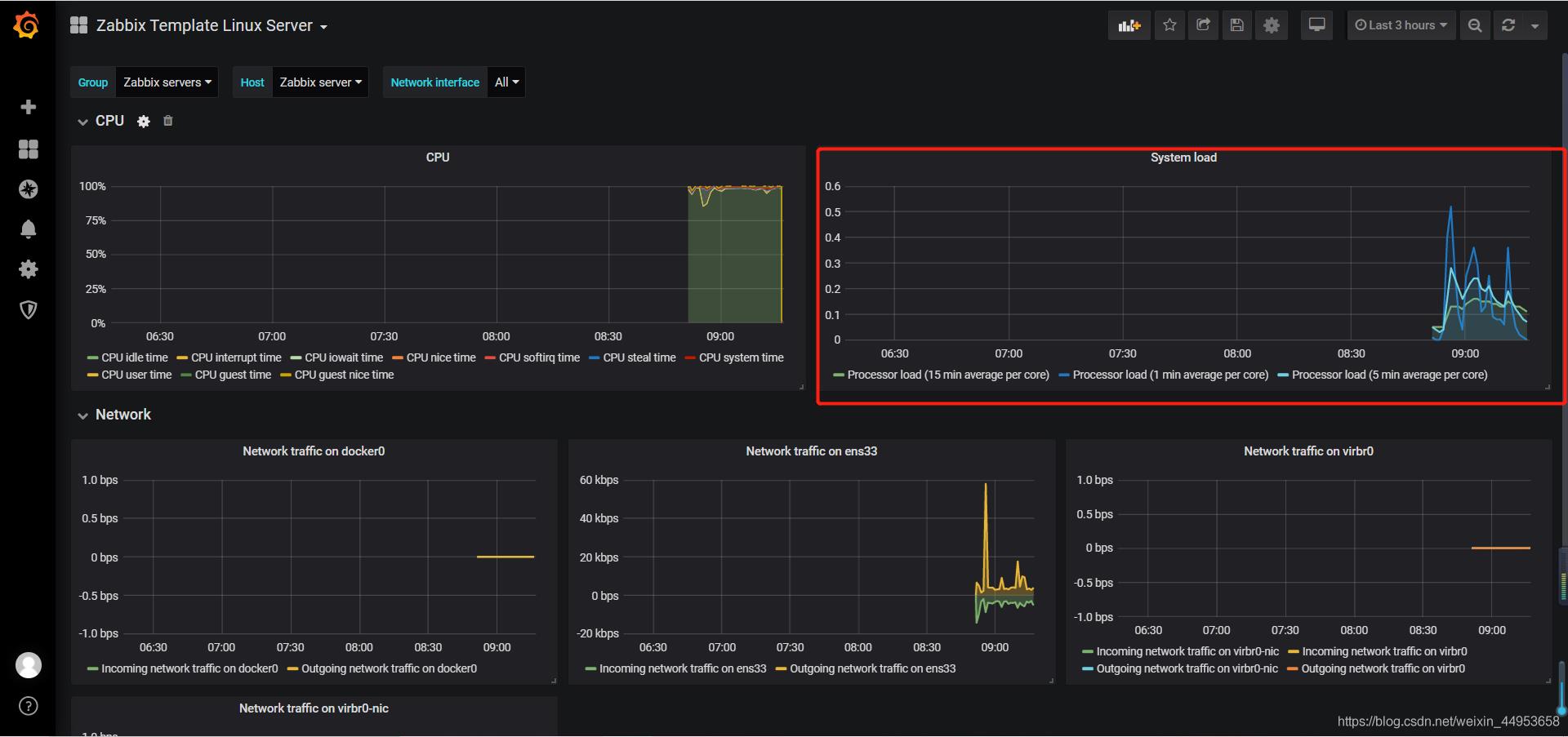Open the Alerting bell icon
1568x737 pixels.
[x=28, y=229]
